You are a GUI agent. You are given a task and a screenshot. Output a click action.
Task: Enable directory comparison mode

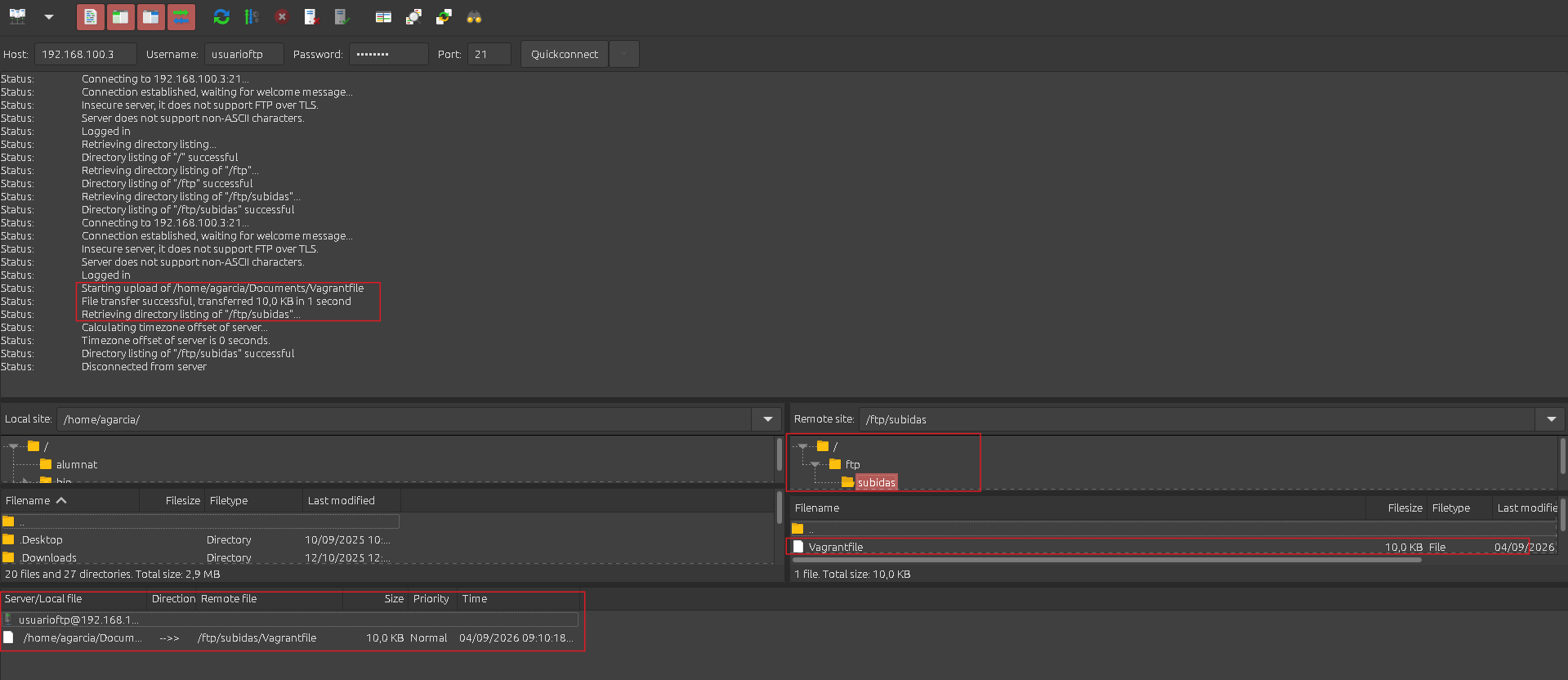tap(413, 16)
